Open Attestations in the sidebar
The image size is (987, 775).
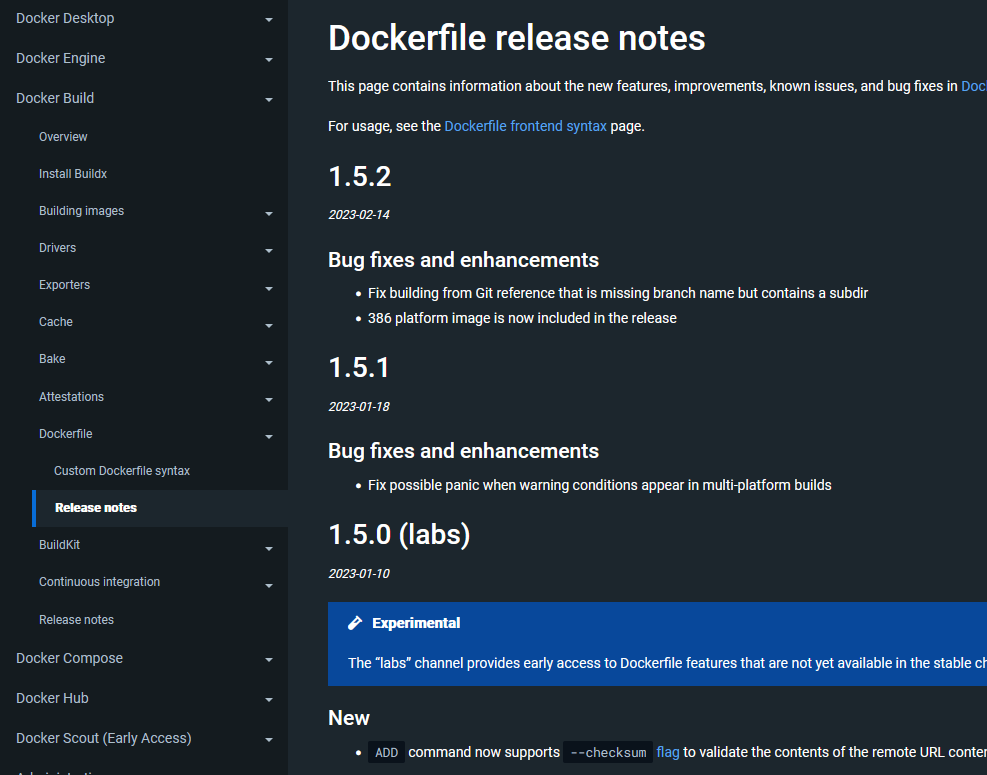(71, 397)
